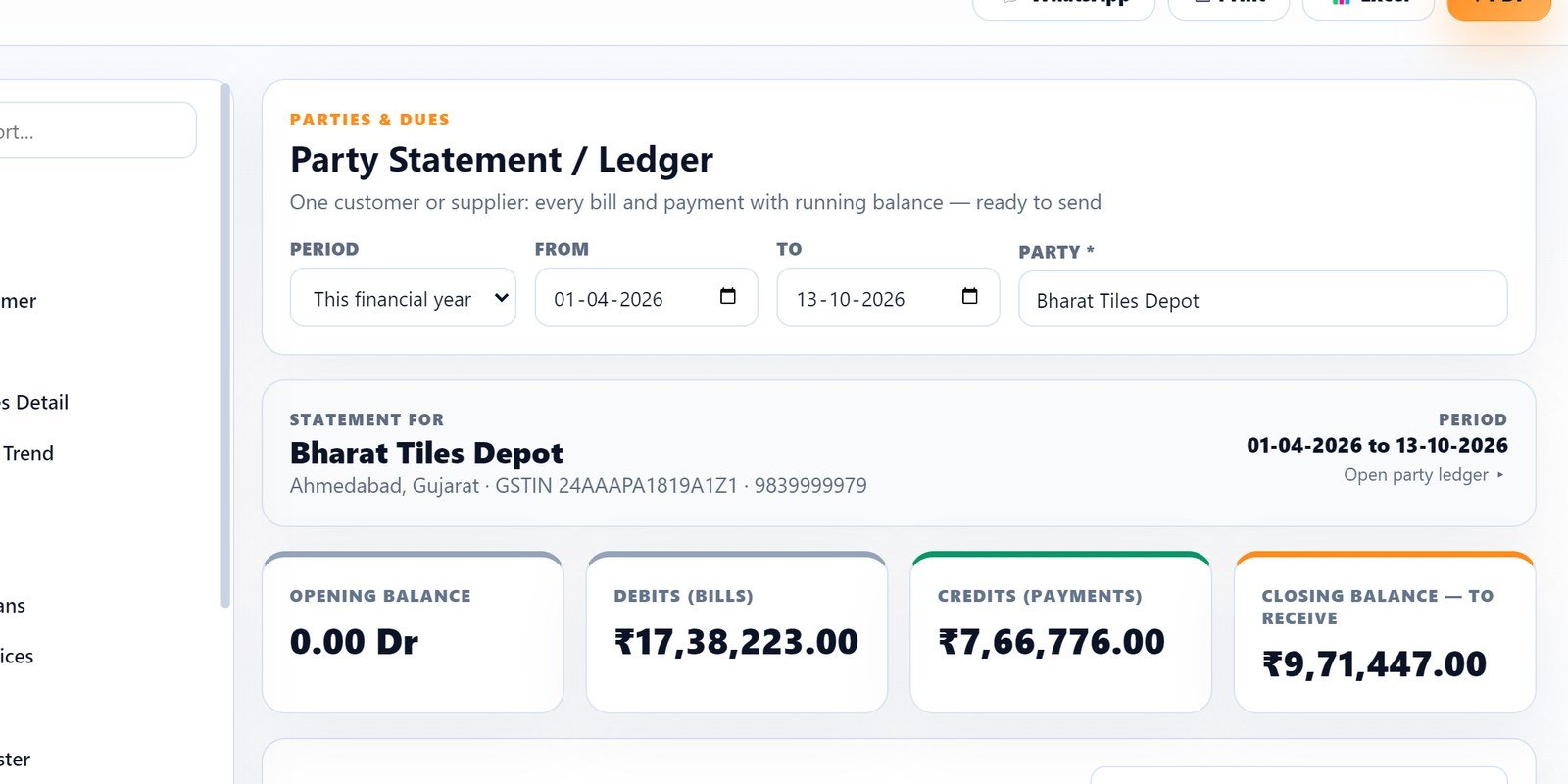Click the Opening Balance value 0.00 Dr

(x=354, y=642)
